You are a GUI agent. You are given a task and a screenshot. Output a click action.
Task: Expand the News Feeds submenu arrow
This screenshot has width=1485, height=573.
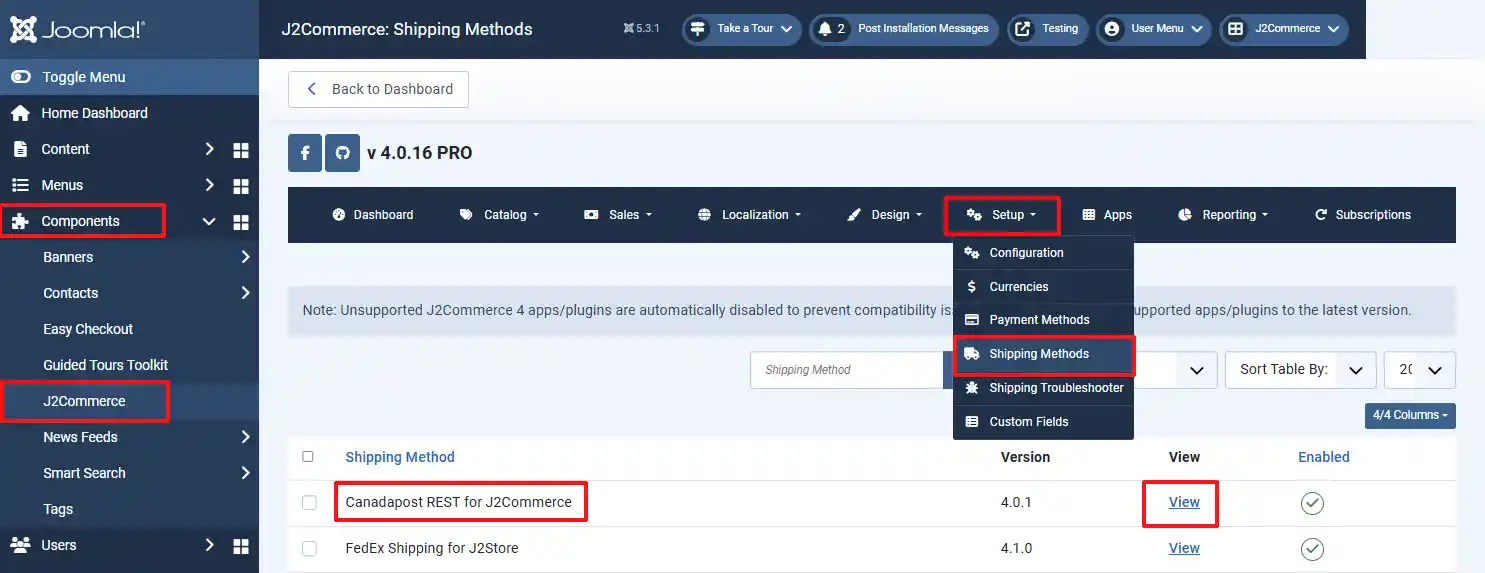tap(245, 437)
